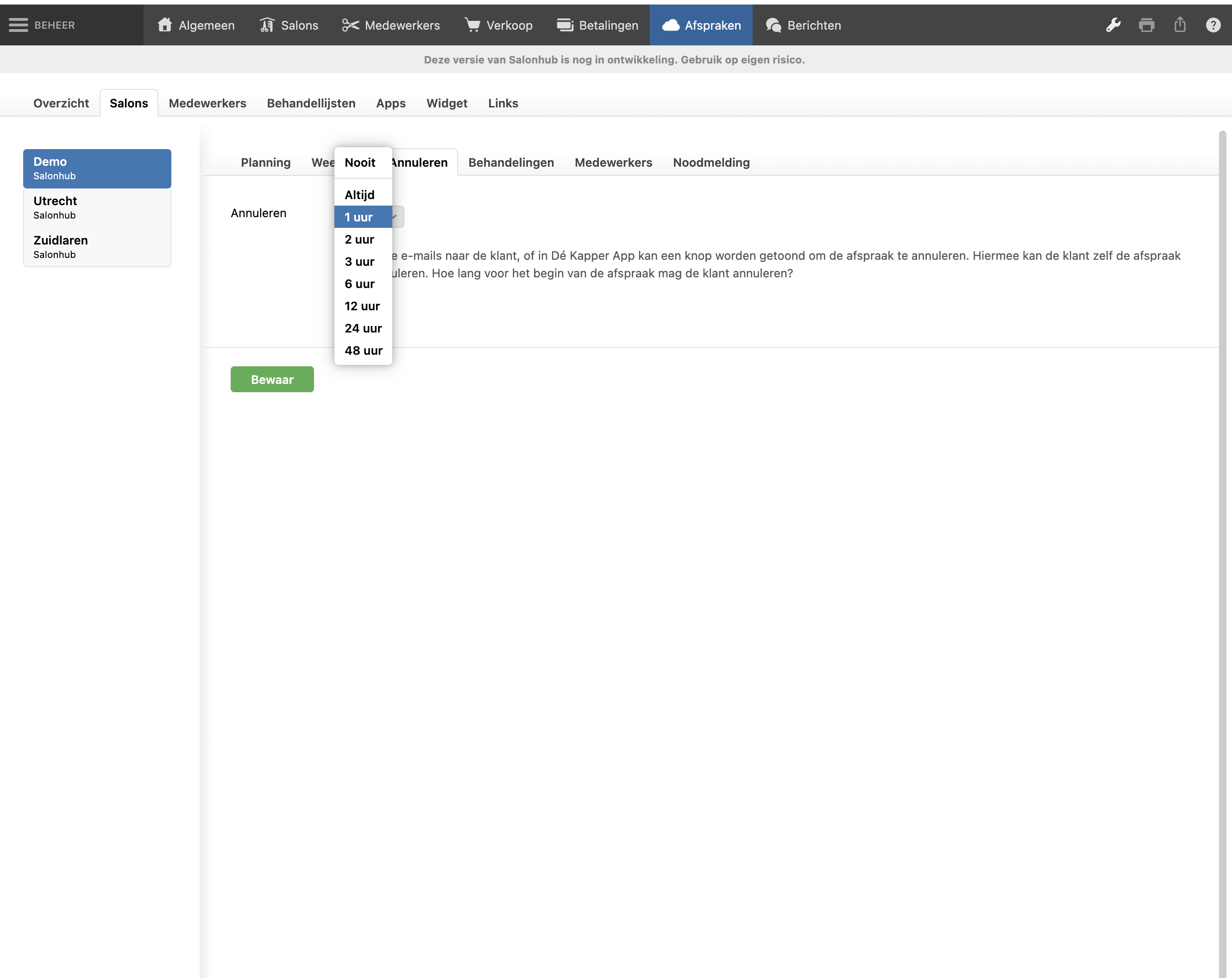This screenshot has width=1232, height=978.
Task: Select 'Nooit' option in dropdown
Action: [x=360, y=163]
